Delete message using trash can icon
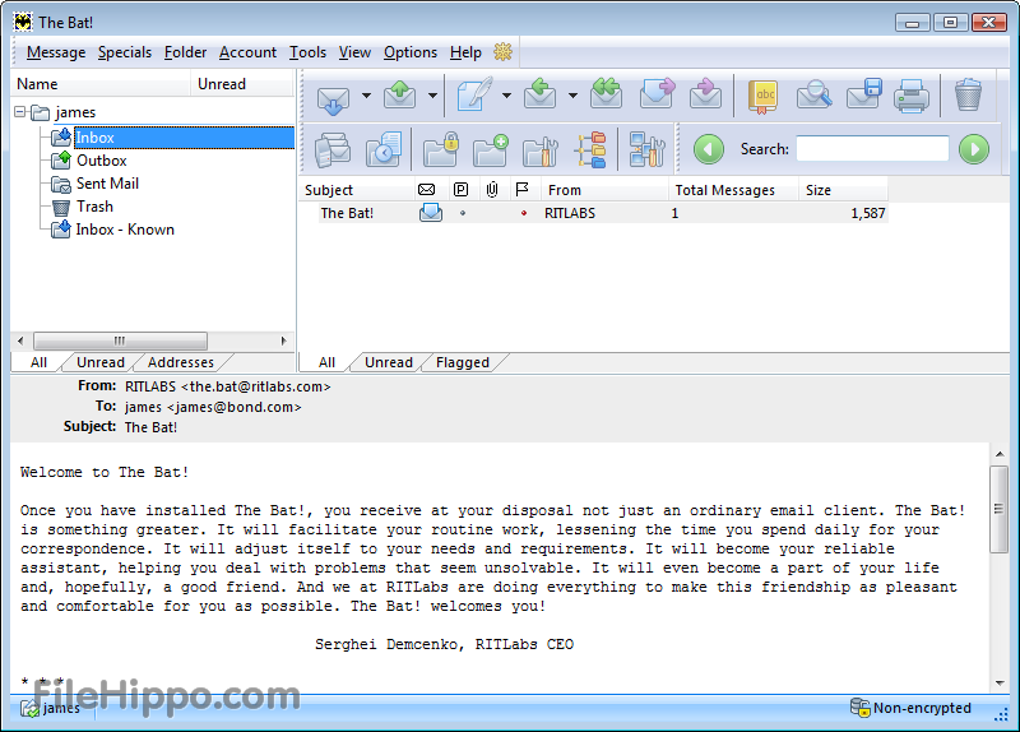 point(967,96)
